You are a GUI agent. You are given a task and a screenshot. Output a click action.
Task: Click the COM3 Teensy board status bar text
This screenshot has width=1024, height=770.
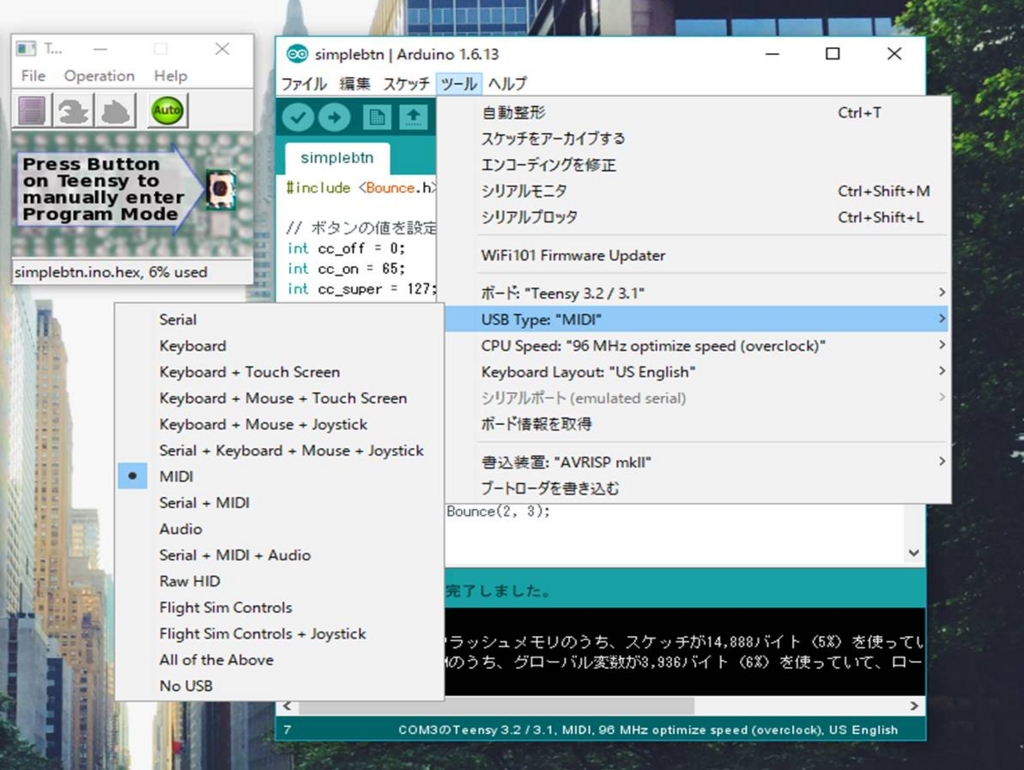pyautogui.click(x=648, y=730)
